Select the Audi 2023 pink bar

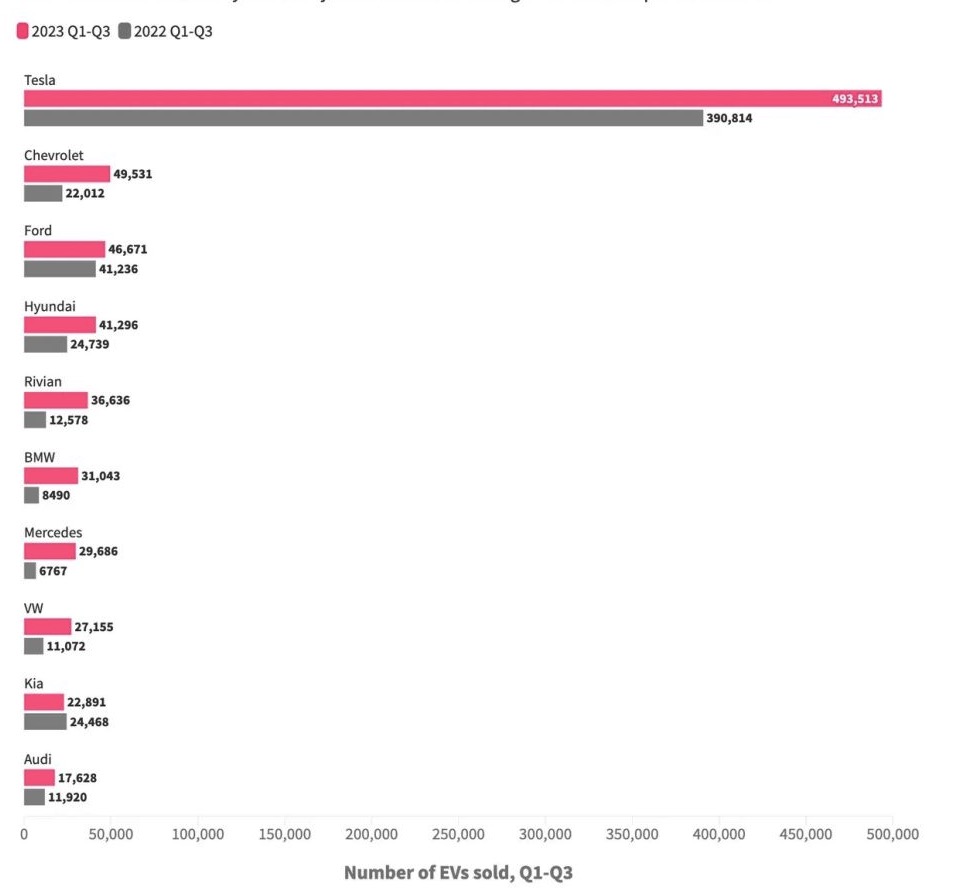coord(39,778)
